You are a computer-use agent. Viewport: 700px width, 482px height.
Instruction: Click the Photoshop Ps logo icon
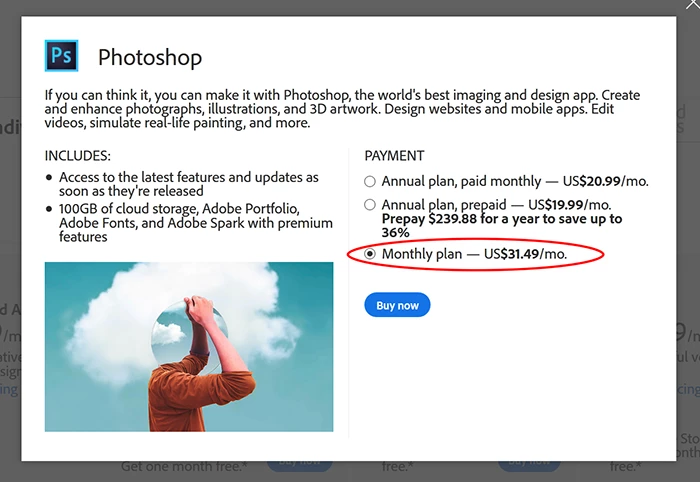coord(62,56)
